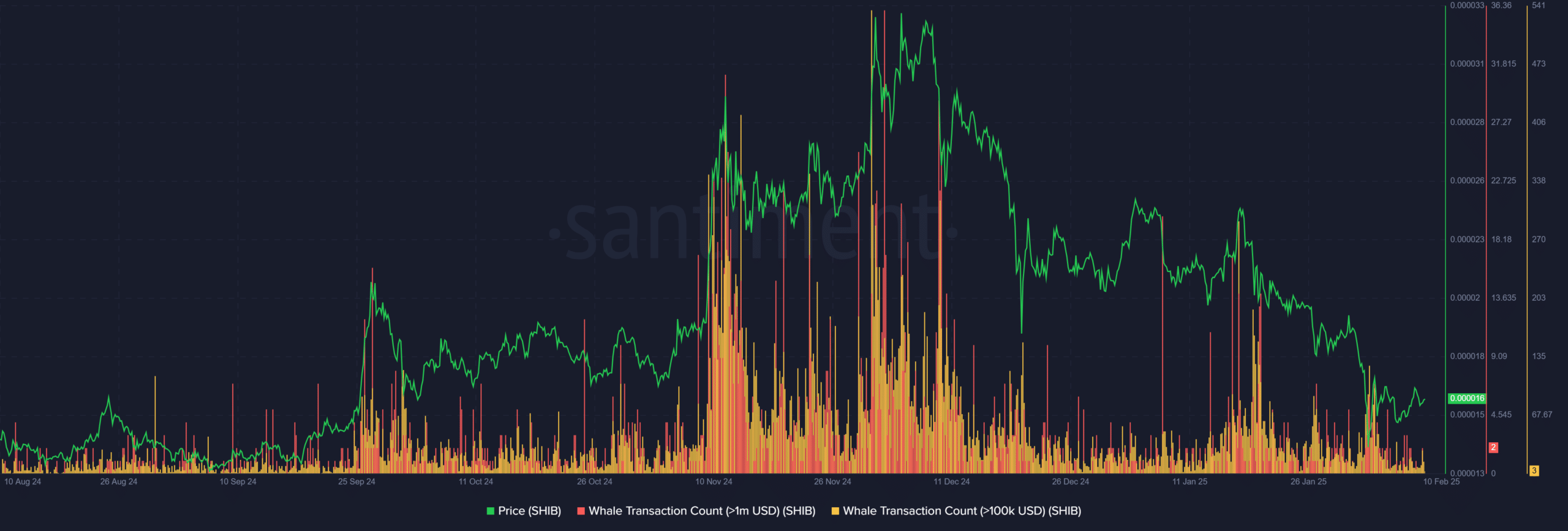The height and width of the screenshot is (531, 1568).
Task: Click the 27.27 whale count axis label
Action: point(1501,122)
